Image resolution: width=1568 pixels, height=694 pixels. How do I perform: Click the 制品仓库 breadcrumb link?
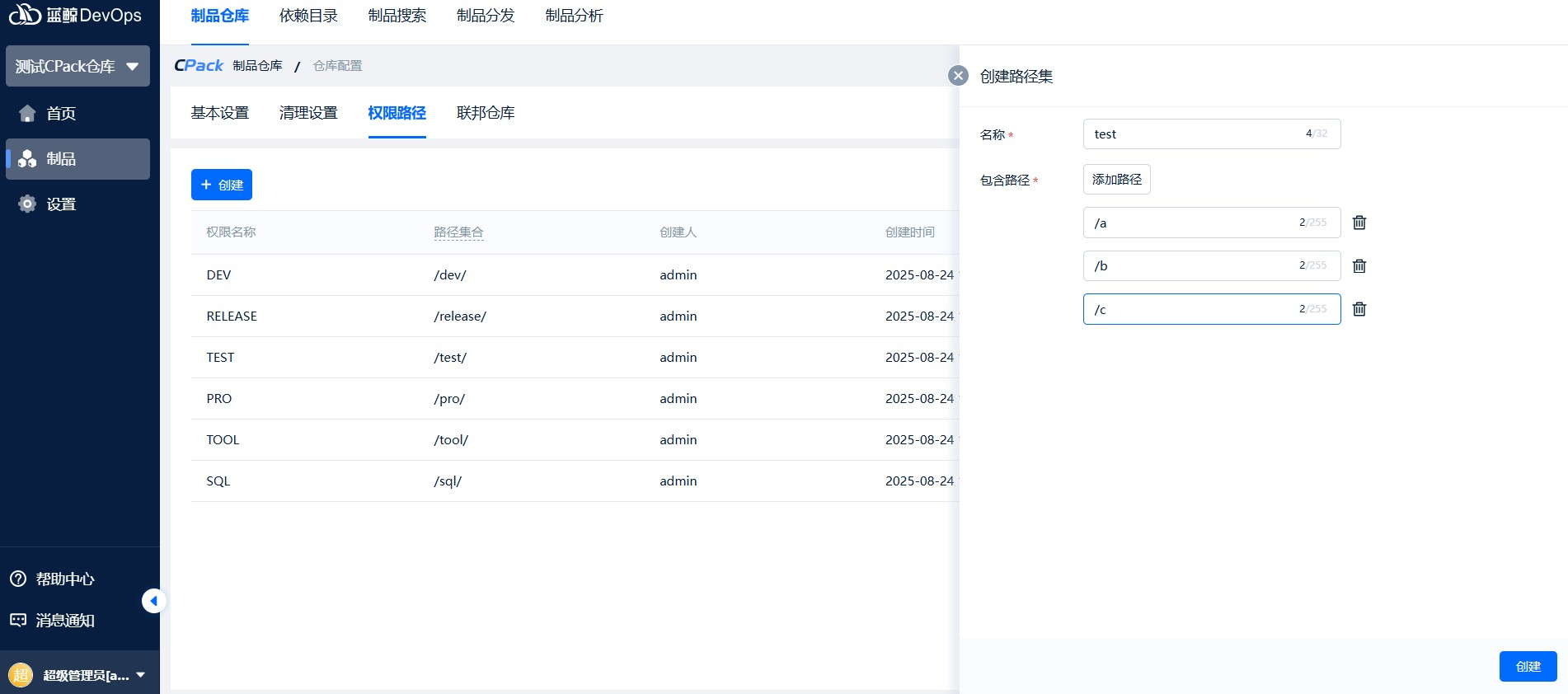pyautogui.click(x=257, y=66)
